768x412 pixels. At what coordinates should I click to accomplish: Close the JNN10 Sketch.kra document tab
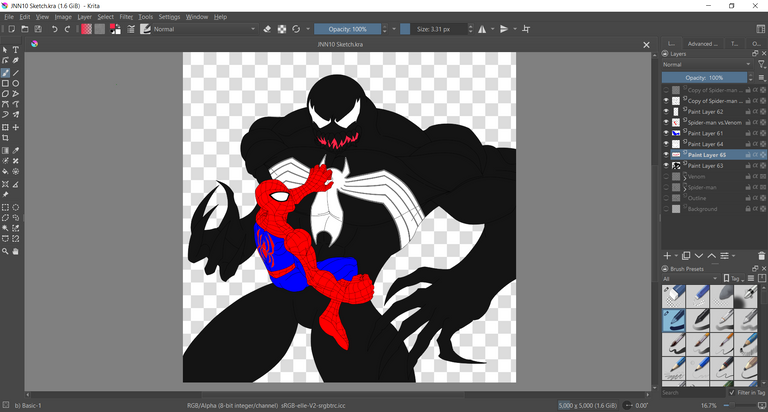pos(646,45)
